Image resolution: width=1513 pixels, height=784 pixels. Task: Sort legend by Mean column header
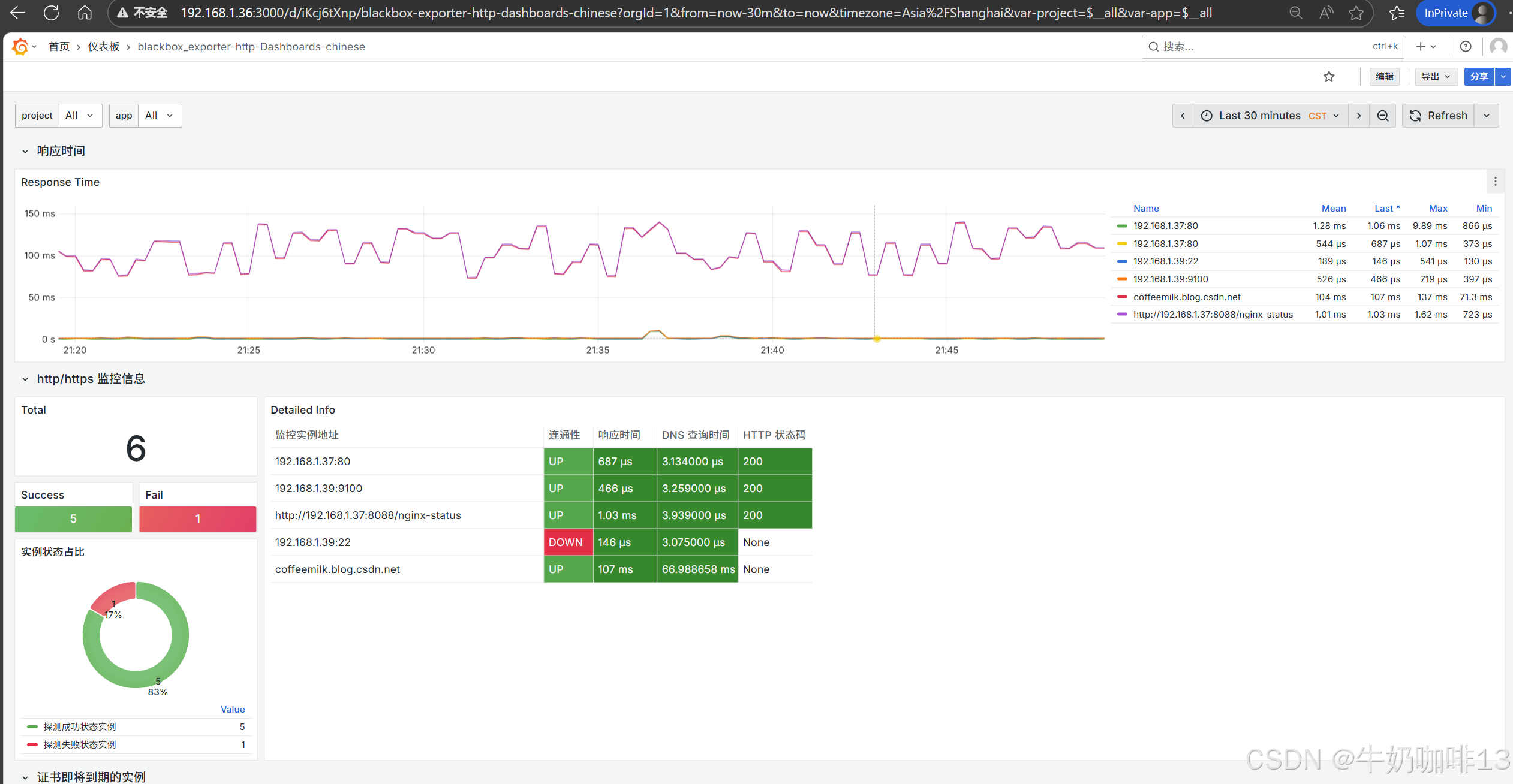1333,209
